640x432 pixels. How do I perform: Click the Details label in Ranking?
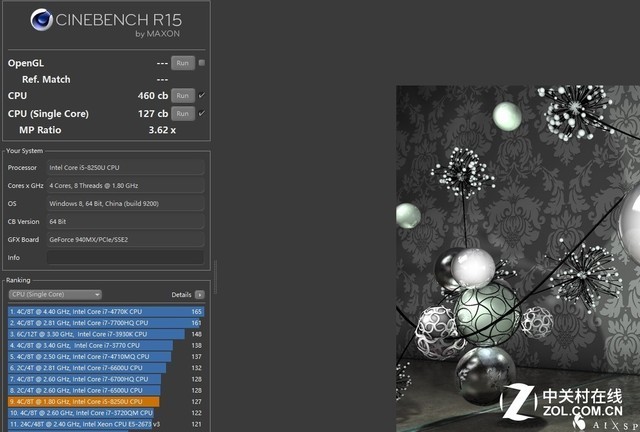tap(181, 295)
